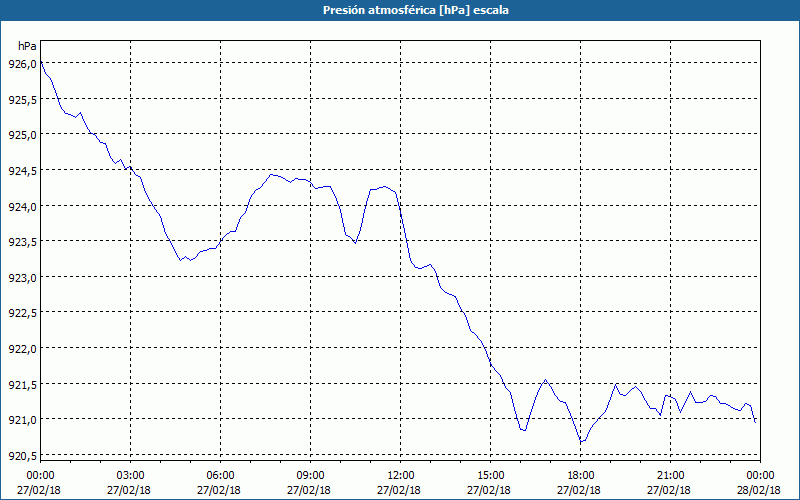Click the 12:00 time axis label
The image size is (800, 500).
[401, 476]
